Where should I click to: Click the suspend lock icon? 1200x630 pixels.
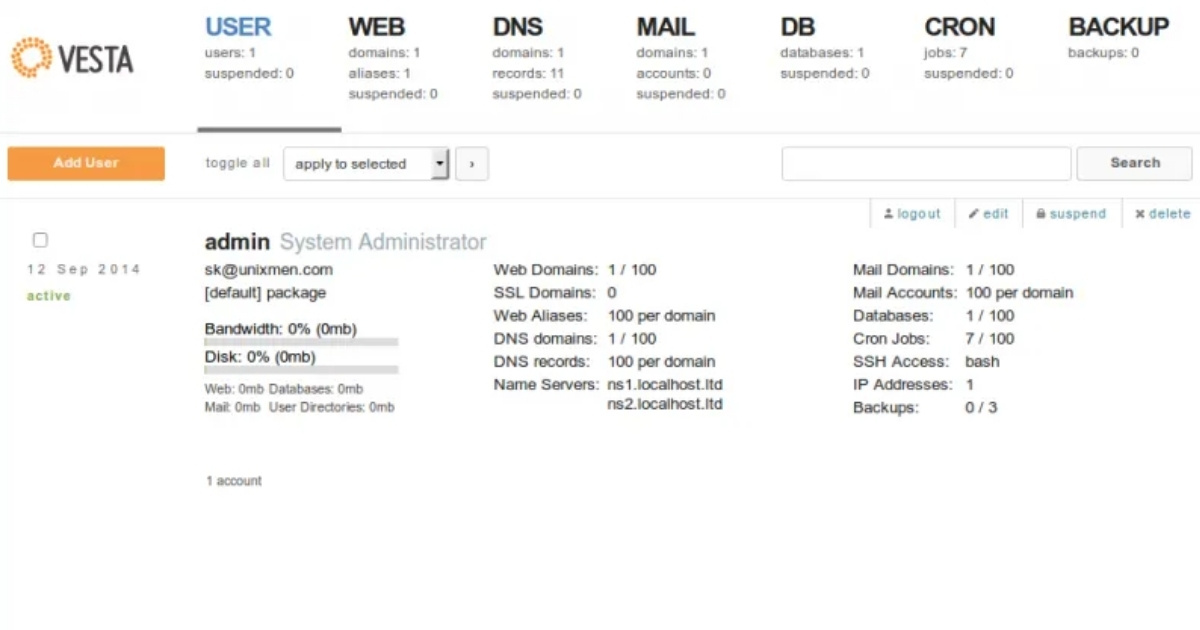pos(1041,214)
